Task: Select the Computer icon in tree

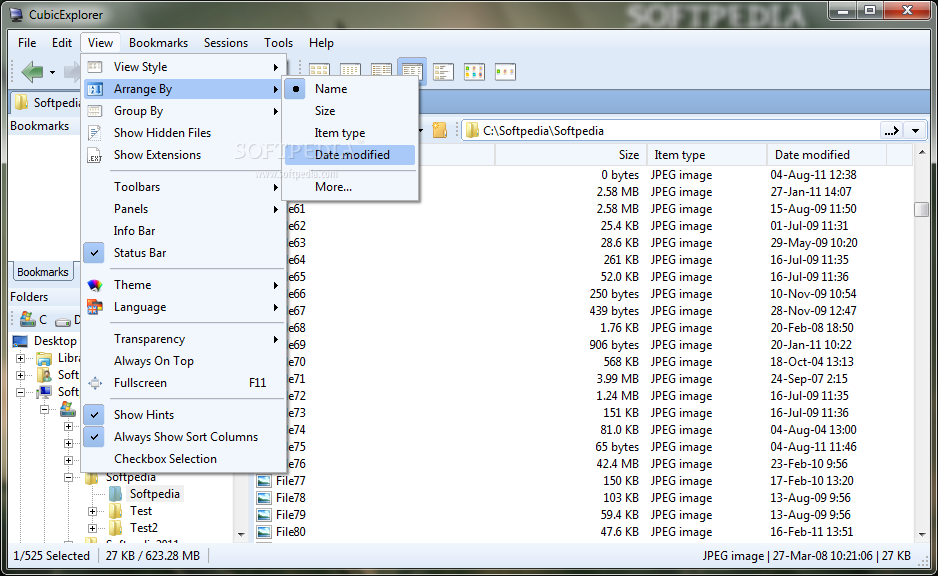Action: point(44,392)
